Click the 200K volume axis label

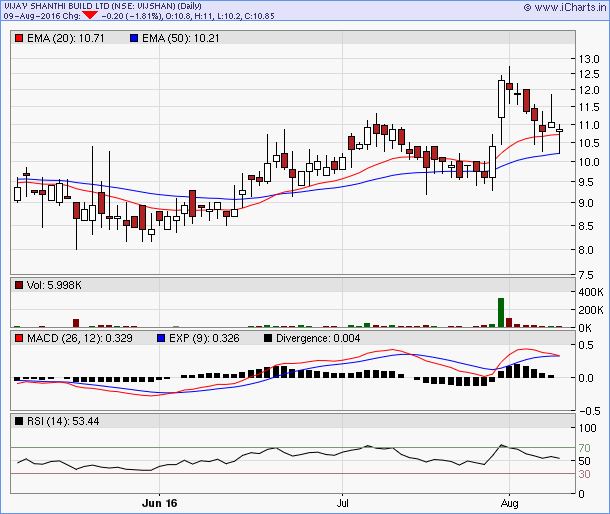click(x=591, y=310)
